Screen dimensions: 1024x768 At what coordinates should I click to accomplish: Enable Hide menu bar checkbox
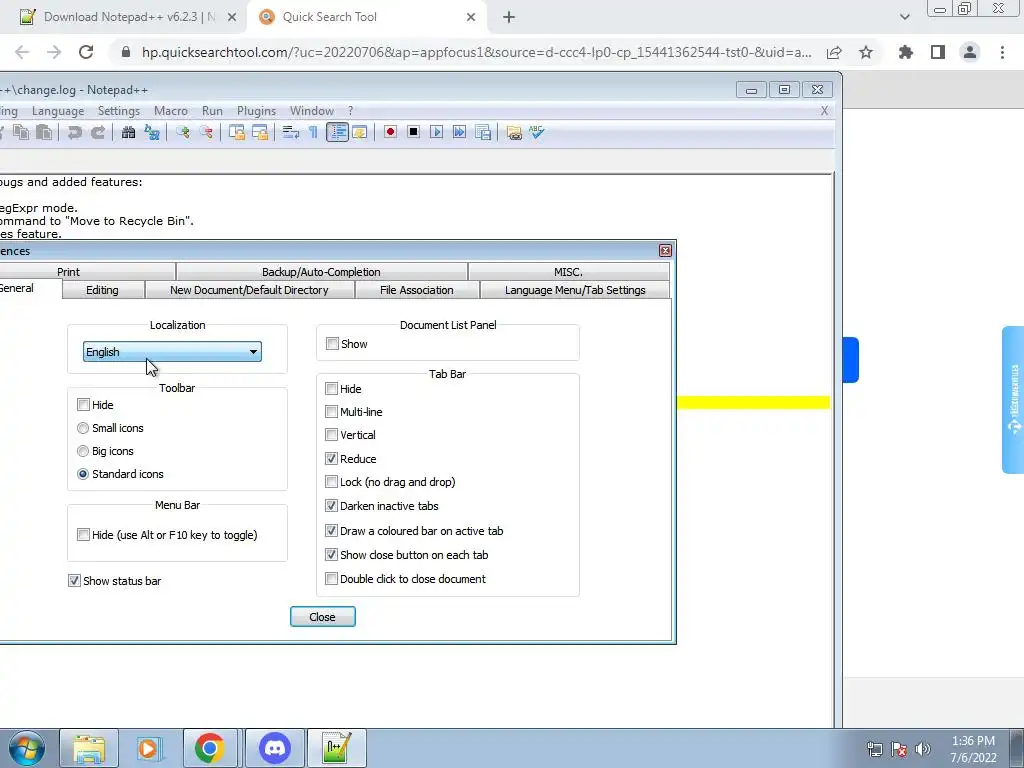click(83, 535)
